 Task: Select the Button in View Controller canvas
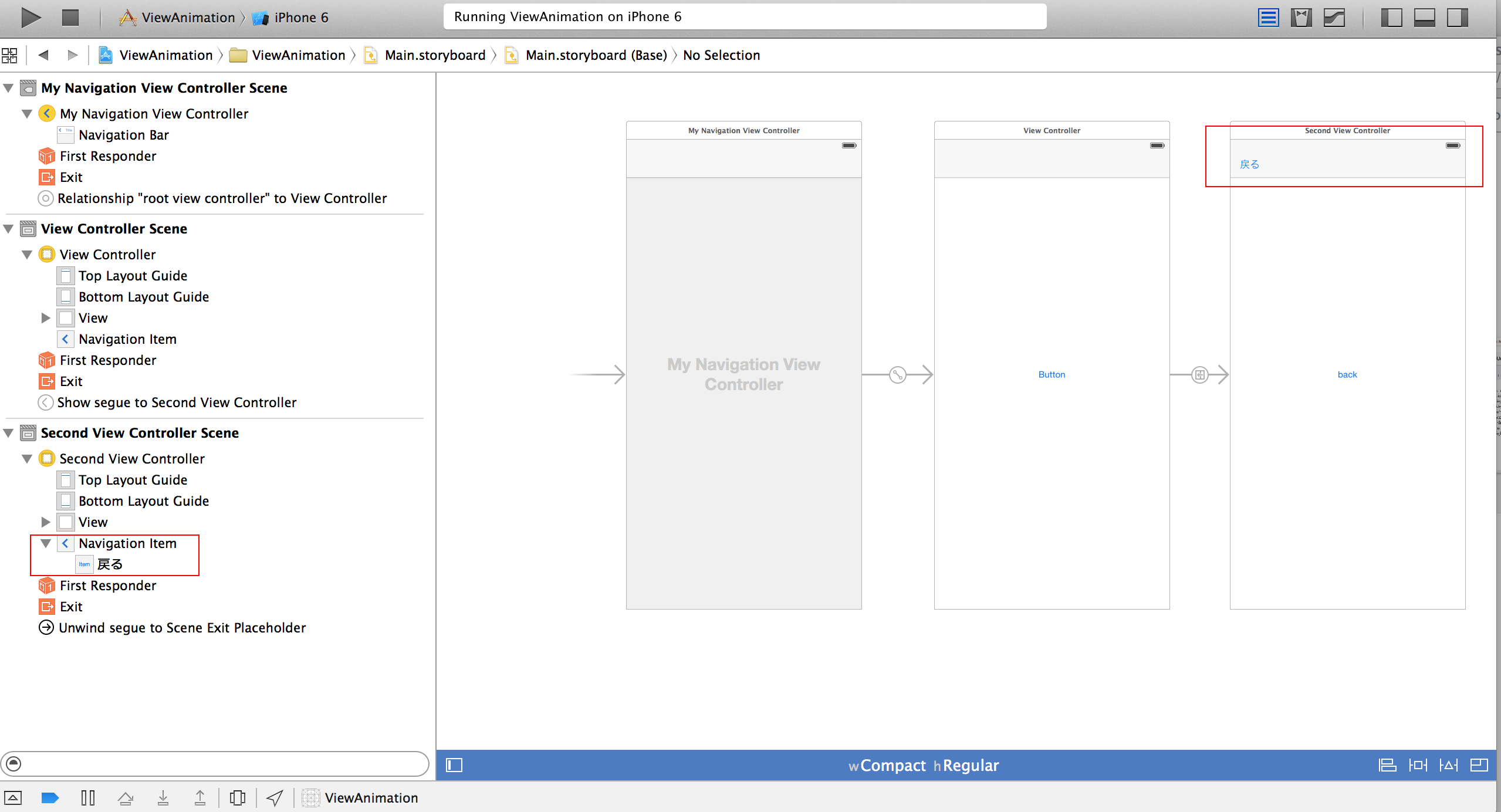(x=1051, y=374)
